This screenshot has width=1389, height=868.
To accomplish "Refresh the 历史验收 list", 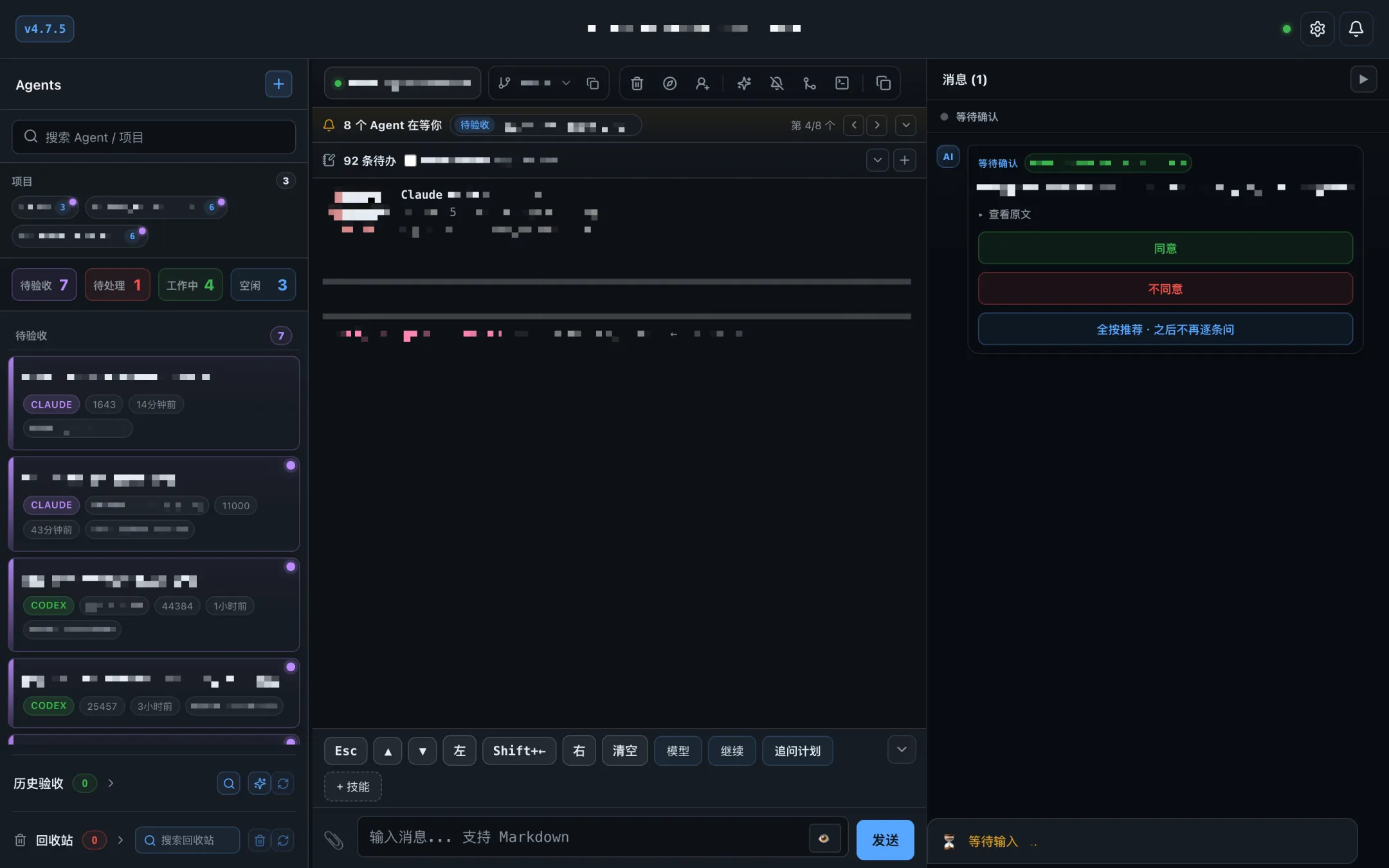I will pyautogui.click(x=283, y=783).
